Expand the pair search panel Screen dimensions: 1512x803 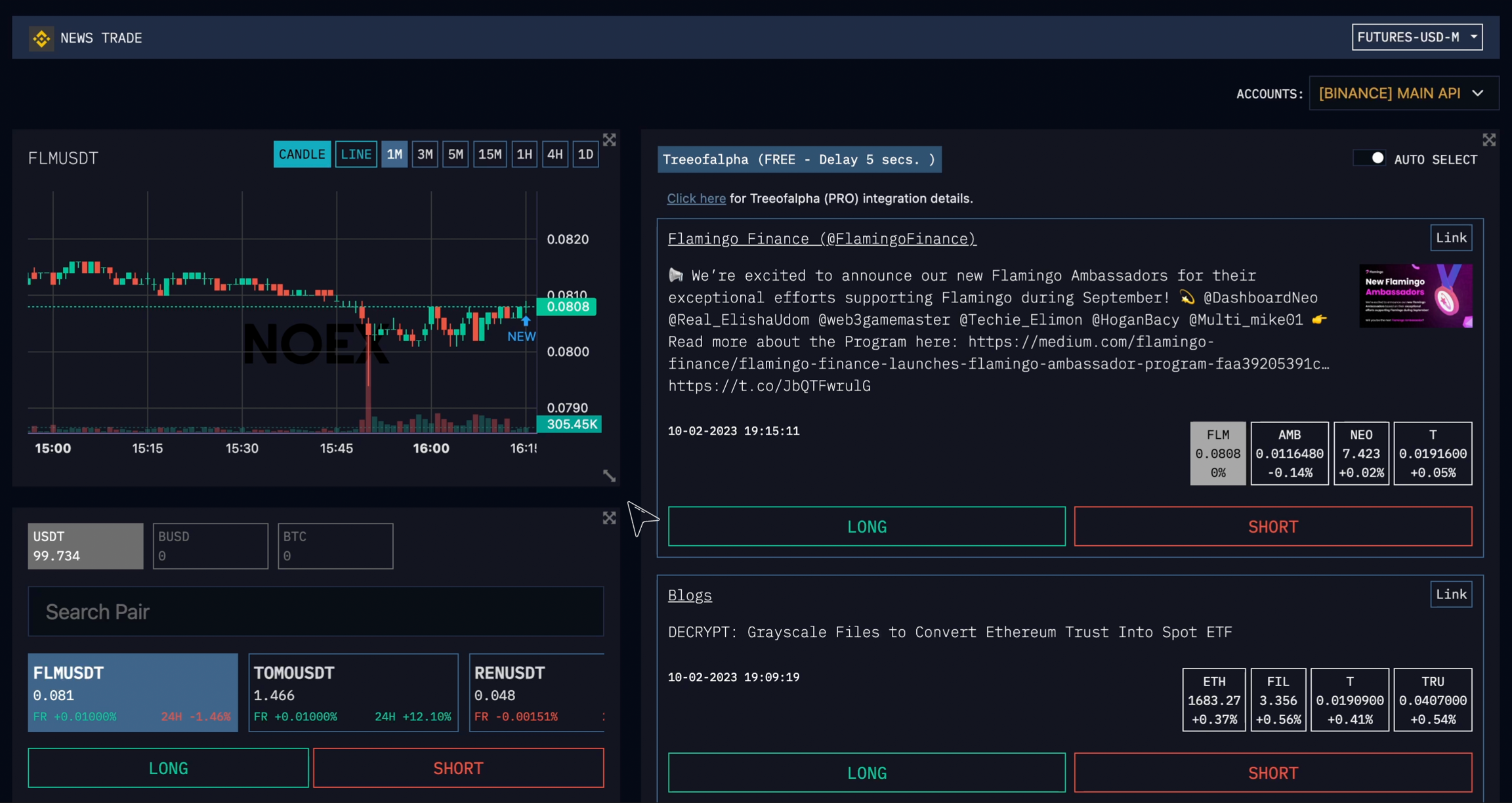click(610, 518)
